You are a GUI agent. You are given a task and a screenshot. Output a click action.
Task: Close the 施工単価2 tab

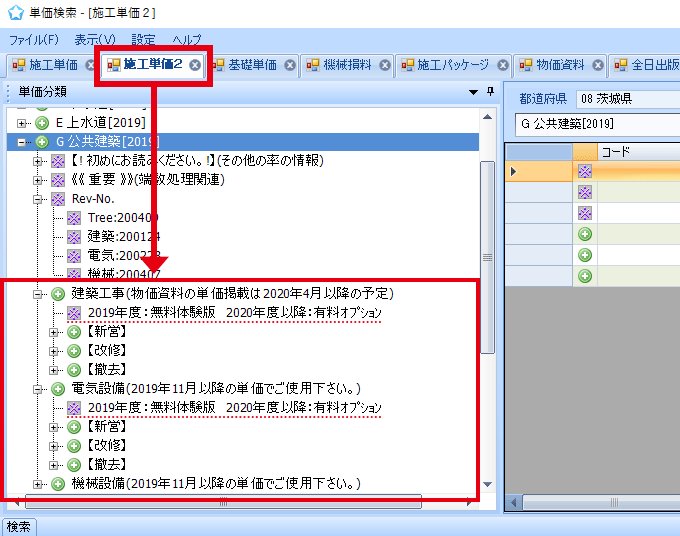[x=195, y=65]
